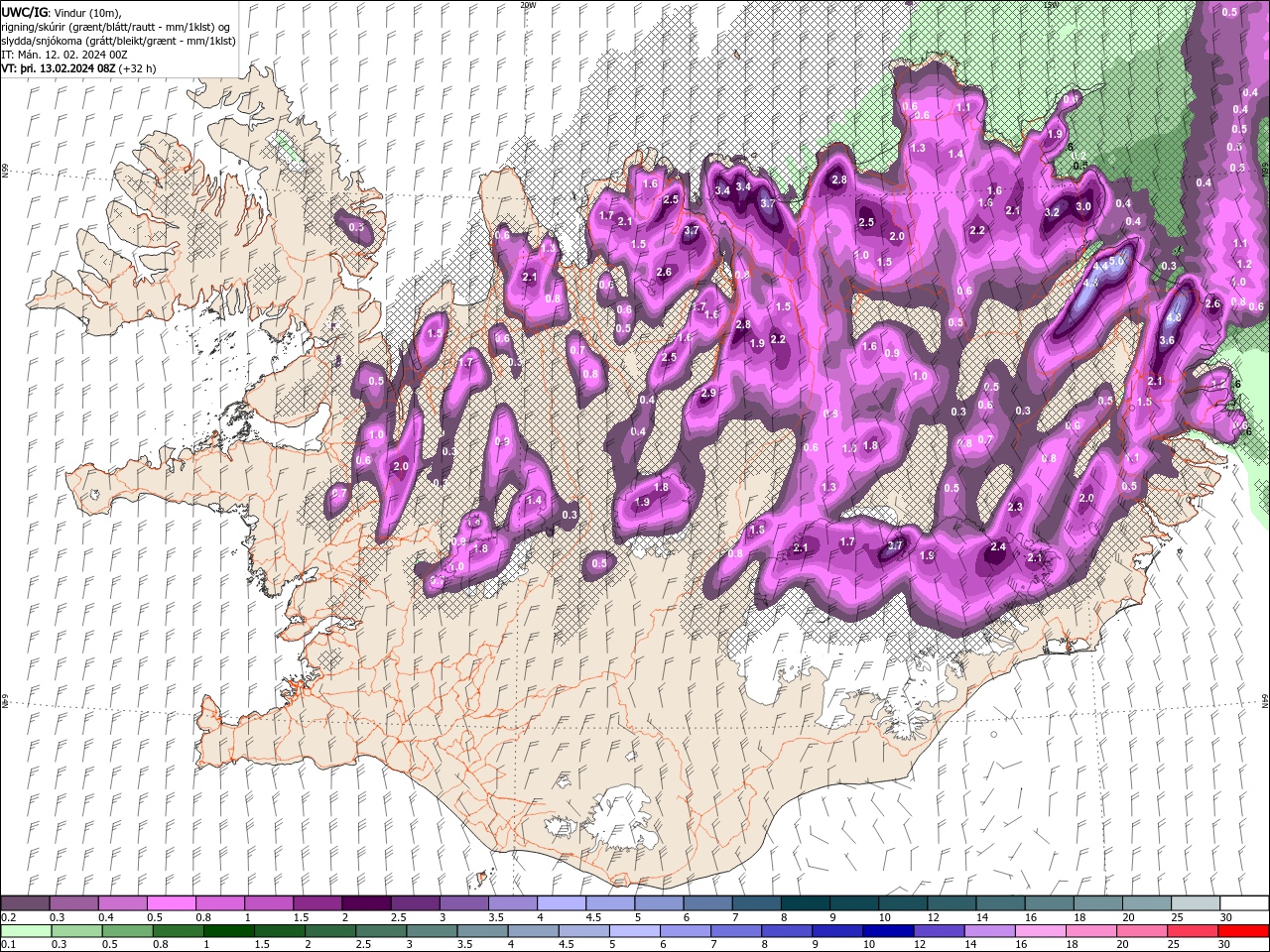The height and width of the screenshot is (952, 1270).
Task: Click the 2.4 precipitation value on the map
Action: (x=999, y=546)
